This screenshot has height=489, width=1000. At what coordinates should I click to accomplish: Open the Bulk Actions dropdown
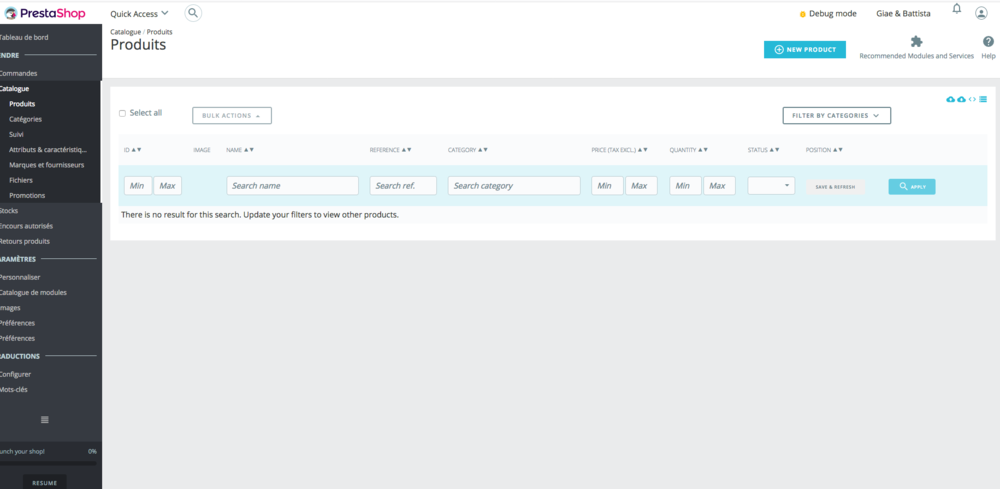pos(232,115)
